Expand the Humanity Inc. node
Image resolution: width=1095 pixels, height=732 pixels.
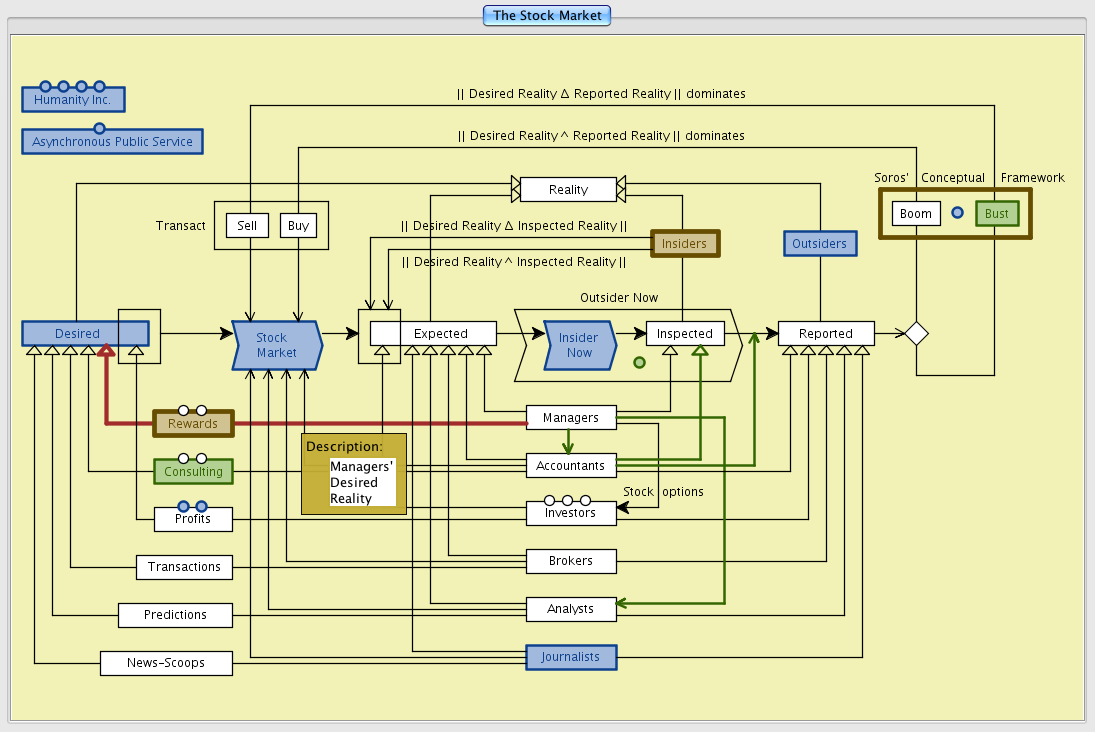(73, 100)
